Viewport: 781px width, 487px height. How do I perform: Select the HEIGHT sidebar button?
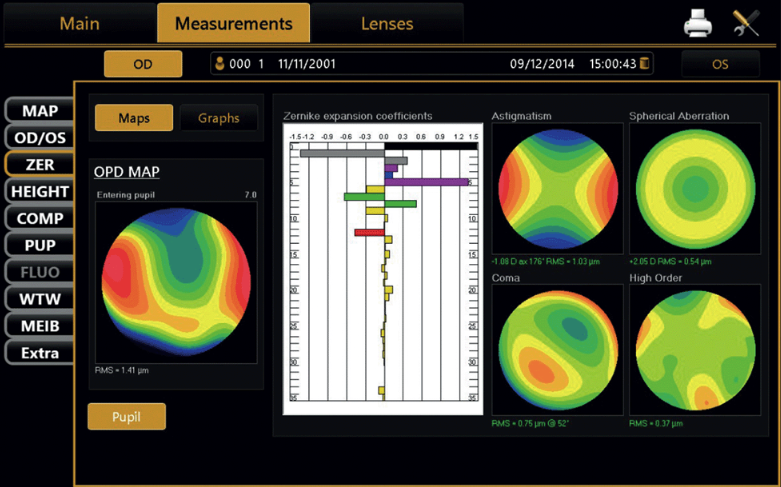click(40, 191)
